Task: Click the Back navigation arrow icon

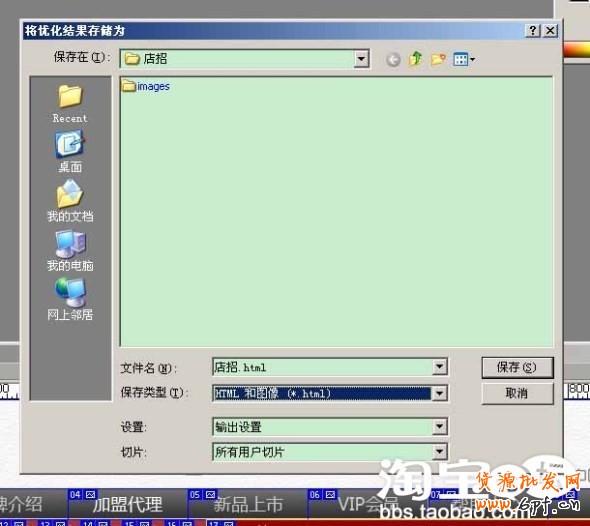Action: (393, 59)
